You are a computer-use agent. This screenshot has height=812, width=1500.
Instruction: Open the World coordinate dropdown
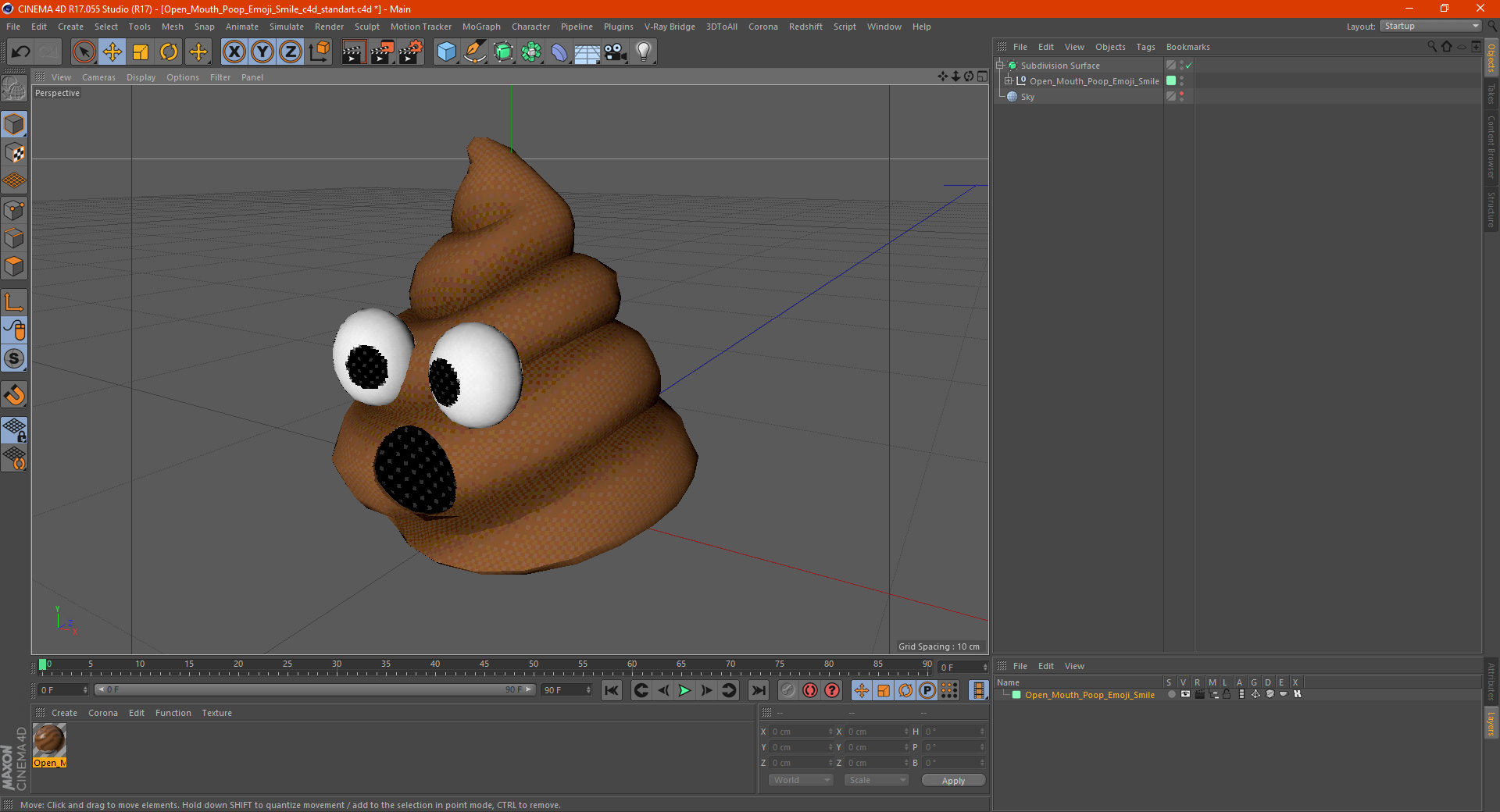[x=801, y=780]
